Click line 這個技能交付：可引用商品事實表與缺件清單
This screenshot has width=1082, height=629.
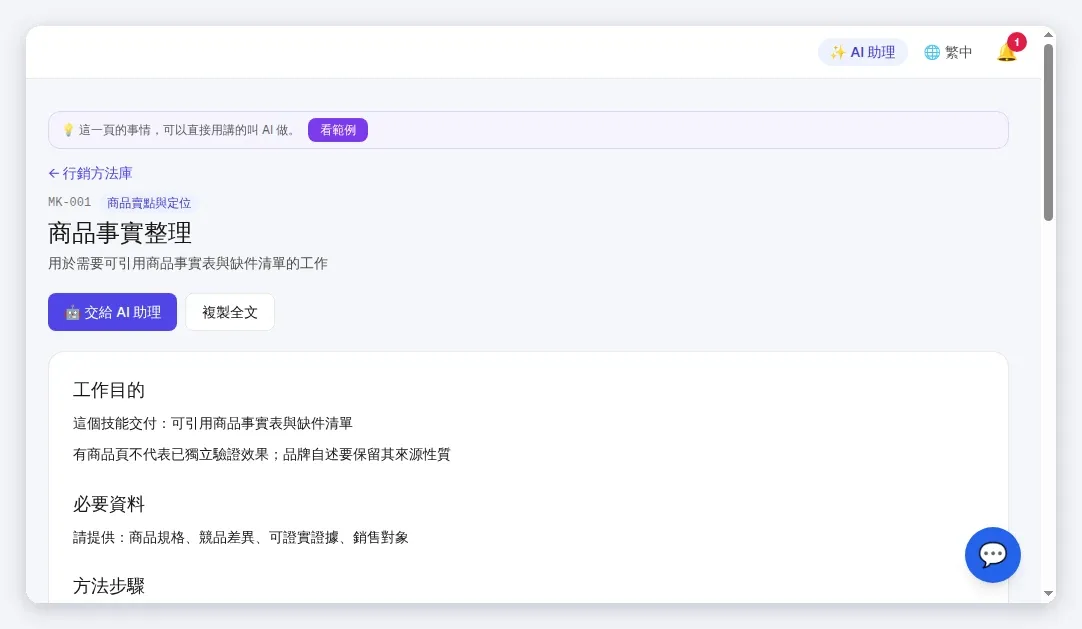213,423
